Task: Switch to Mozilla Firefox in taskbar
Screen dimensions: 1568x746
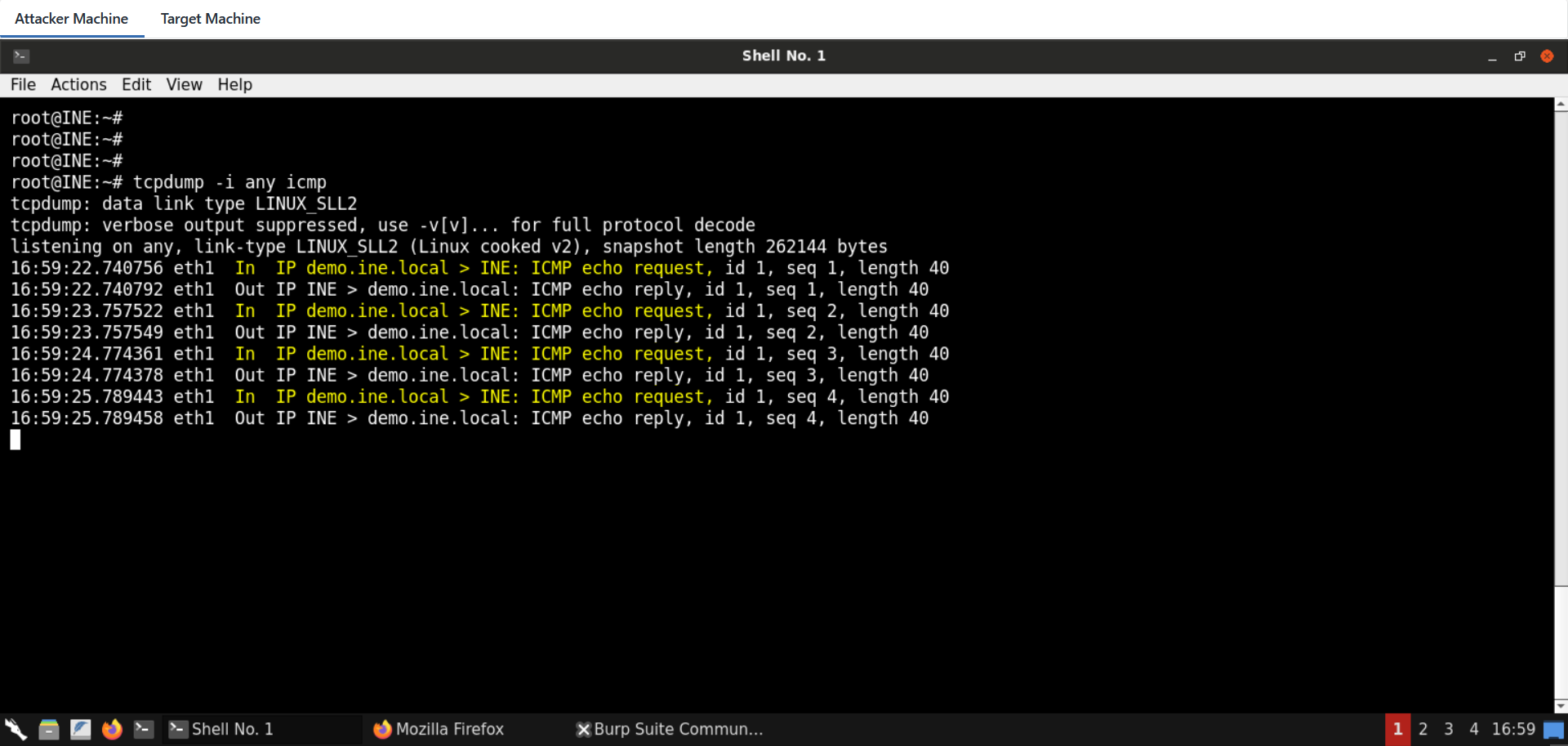Action: pos(439,729)
